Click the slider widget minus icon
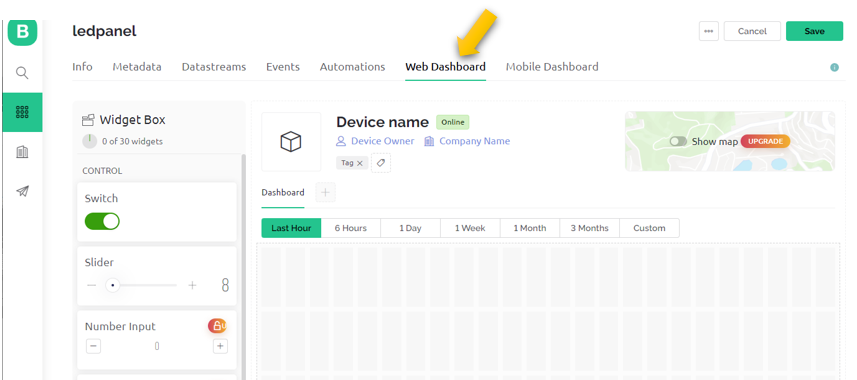Image resolution: width=857 pixels, height=380 pixels. (x=92, y=285)
